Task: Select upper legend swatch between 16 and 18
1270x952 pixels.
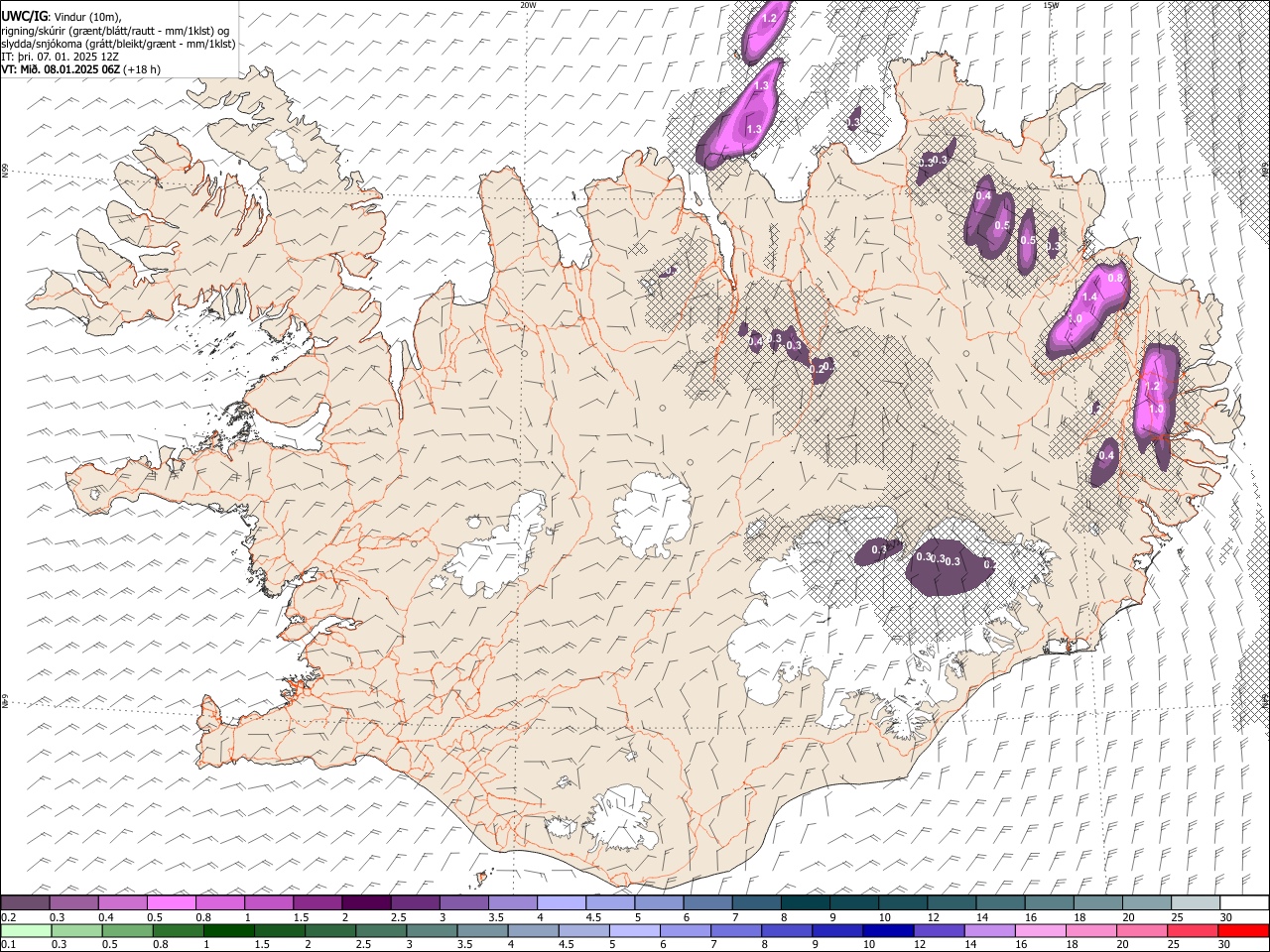Action: (1049, 903)
